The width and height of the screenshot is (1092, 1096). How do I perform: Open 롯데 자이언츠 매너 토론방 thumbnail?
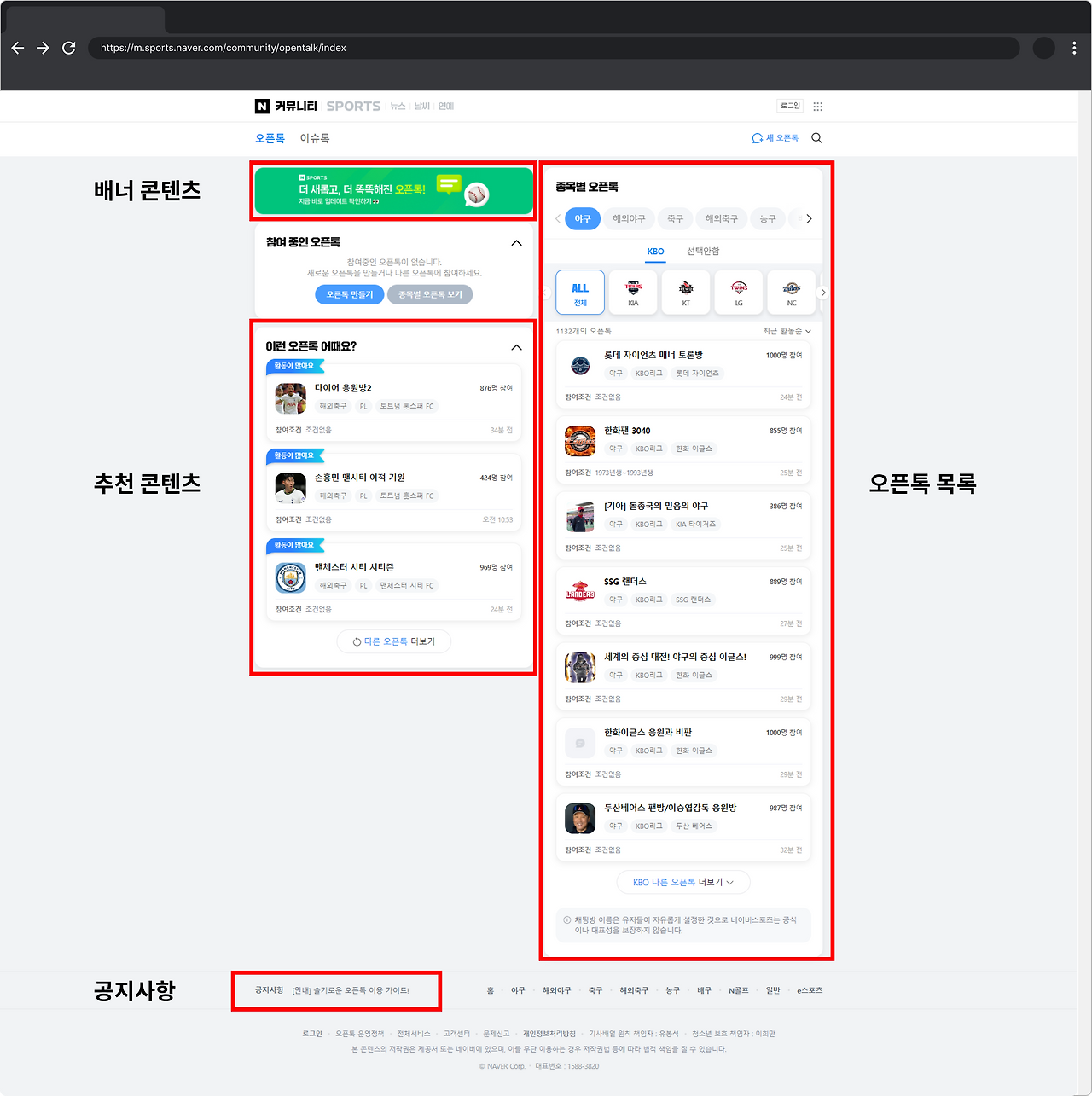tap(580, 366)
